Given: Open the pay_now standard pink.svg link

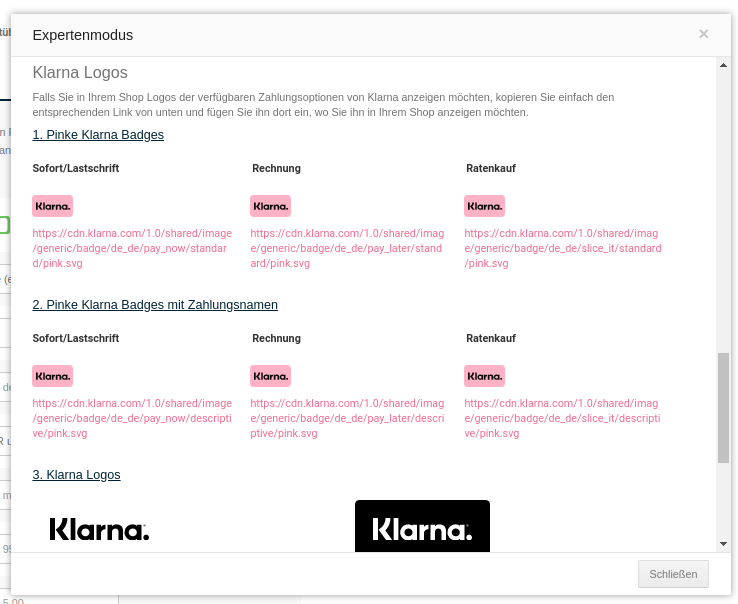Looking at the screenshot, I should 132,248.
